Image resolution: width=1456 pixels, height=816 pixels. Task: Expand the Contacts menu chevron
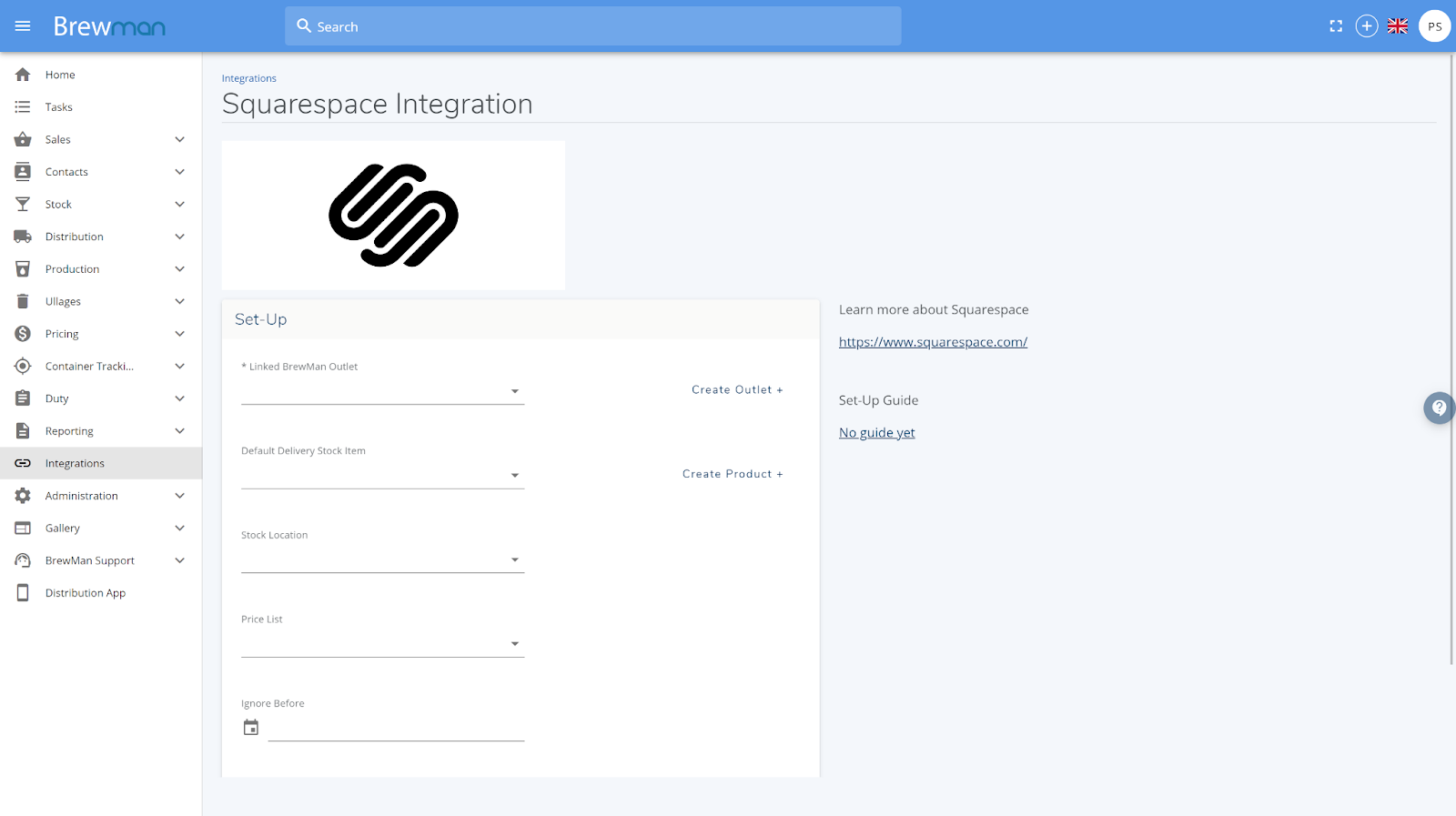(179, 172)
